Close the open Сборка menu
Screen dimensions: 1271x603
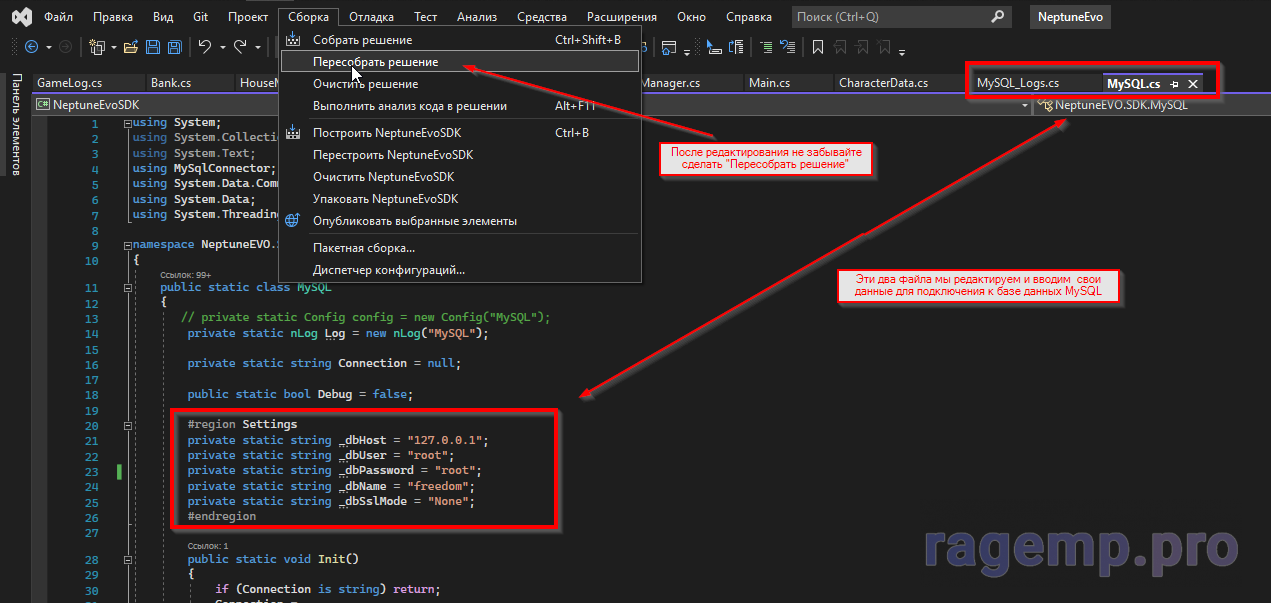pyautogui.click(x=309, y=17)
